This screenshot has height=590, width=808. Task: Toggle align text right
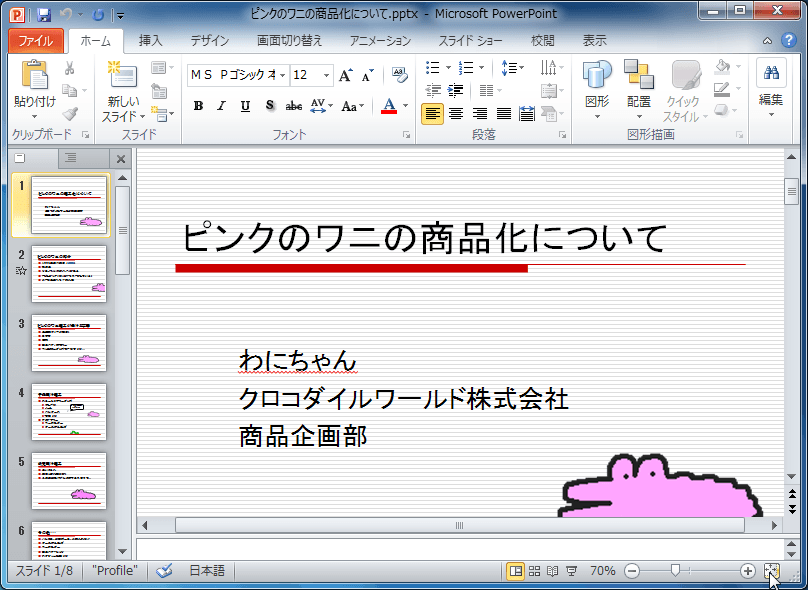(x=480, y=113)
